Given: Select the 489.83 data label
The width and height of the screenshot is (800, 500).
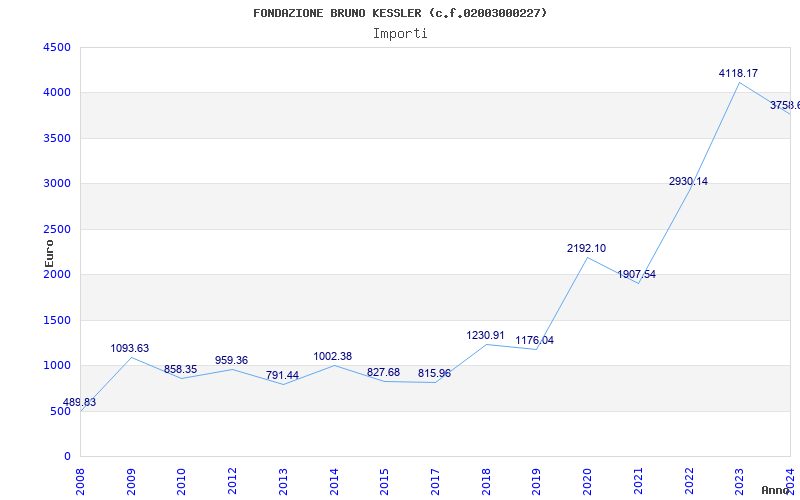Looking at the screenshot, I should pos(79,403).
